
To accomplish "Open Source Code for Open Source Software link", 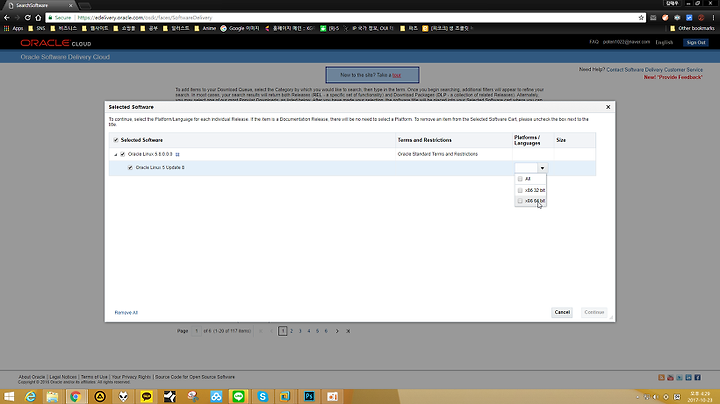I will click(x=195, y=377).
